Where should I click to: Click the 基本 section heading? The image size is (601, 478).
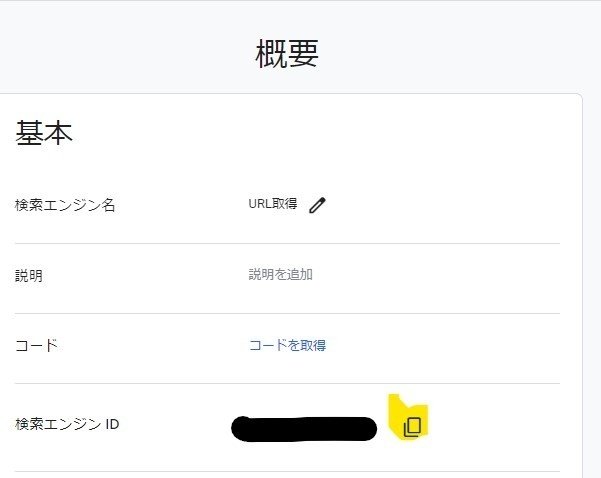point(44,135)
